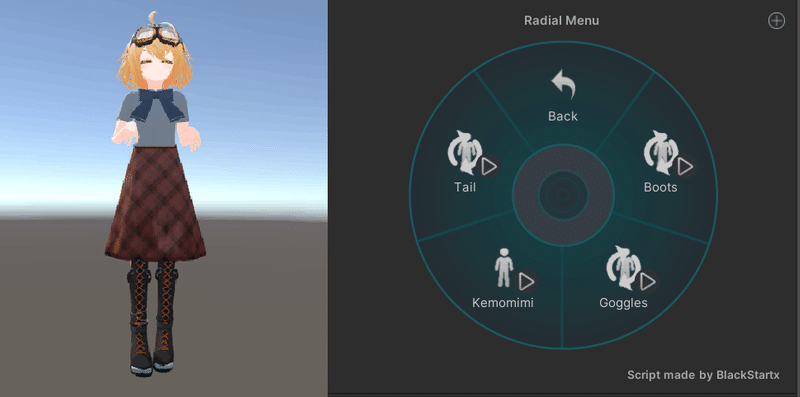Click the Goggles label text
Screen dimensions: 800x397
pyautogui.click(x=623, y=303)
